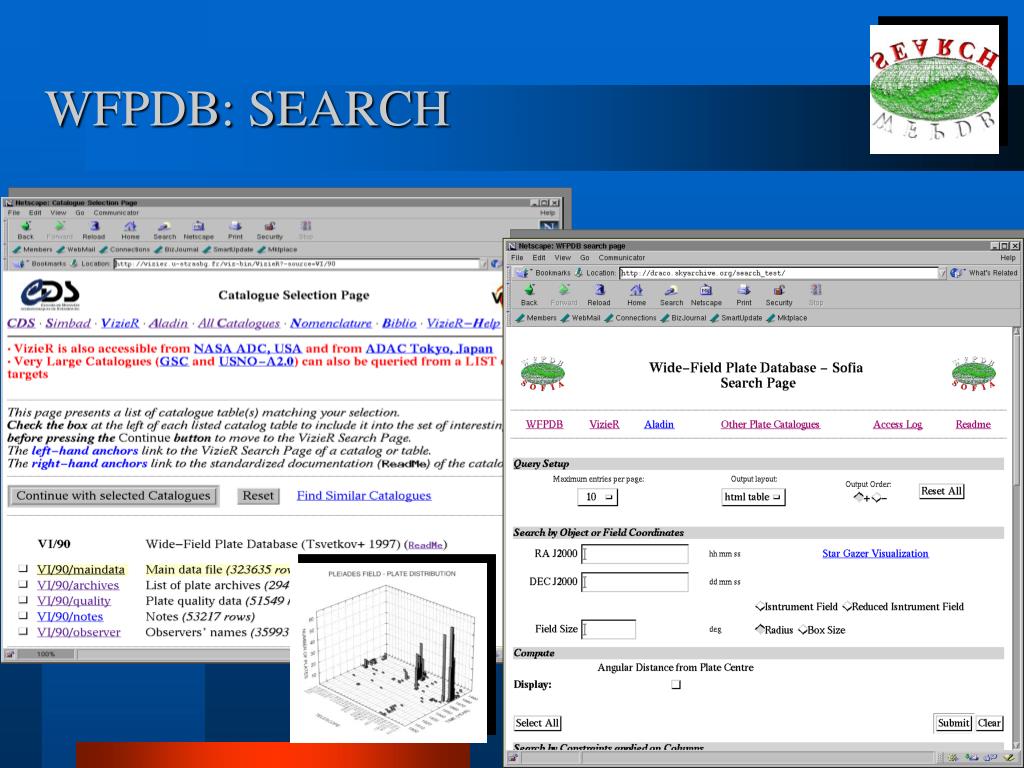Open Maximum entries per page dropdown
This screenshot has width=1024, height=768.
pos(597,497)
